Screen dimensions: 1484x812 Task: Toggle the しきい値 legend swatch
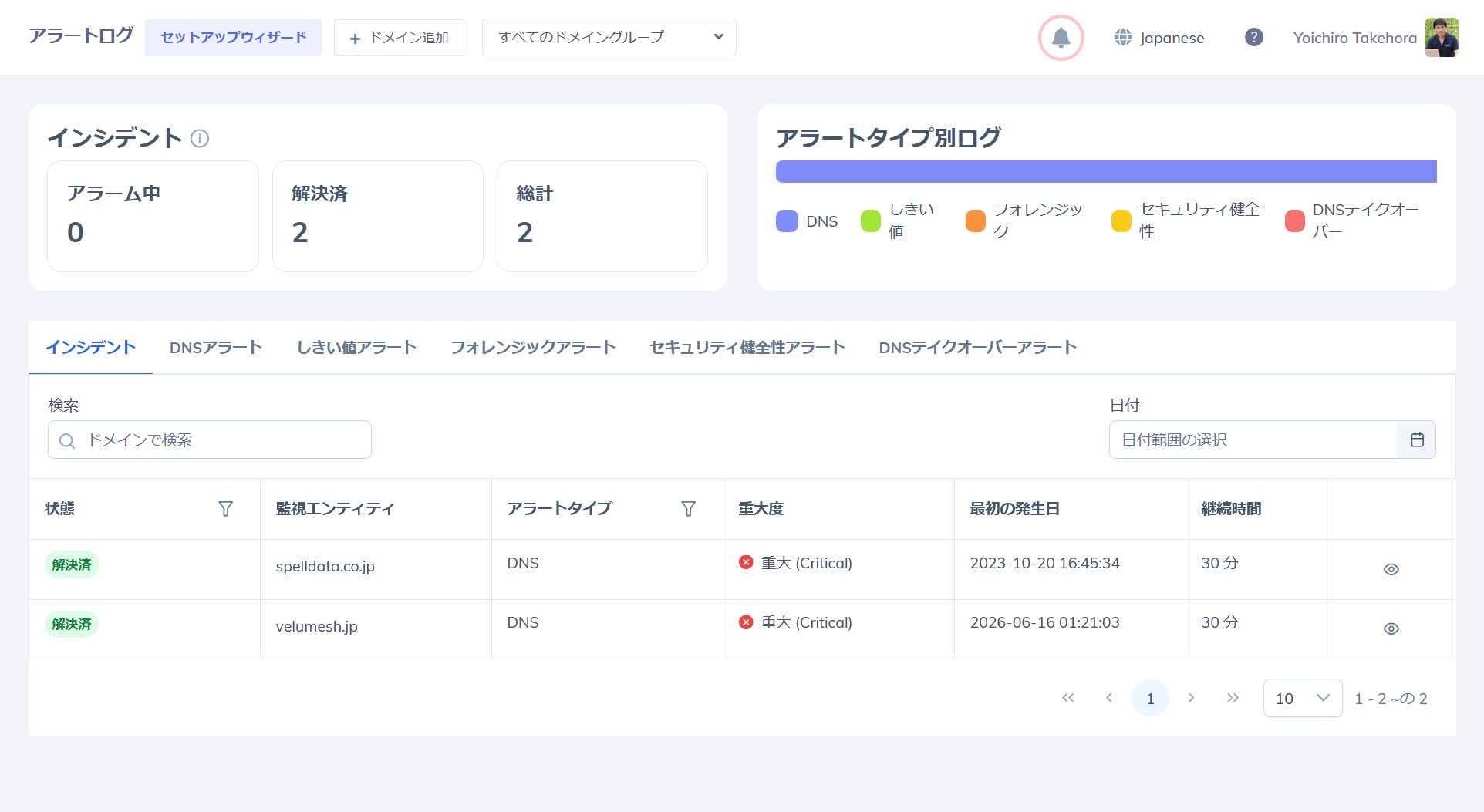coord(870,221)
